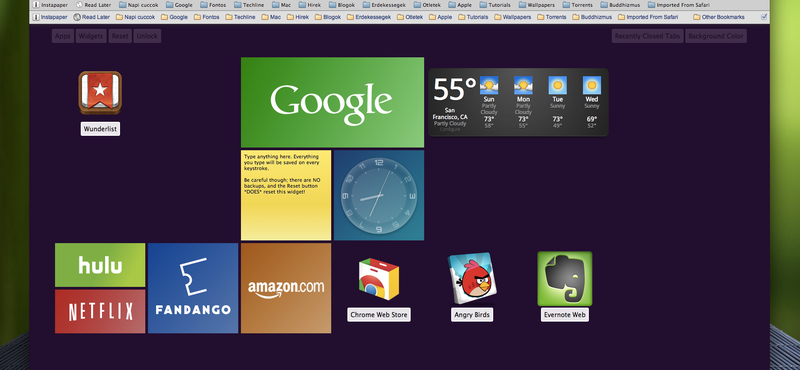800x370 pixels.
Task: Click Monday's partly cloudy weather icon
Action: (x=523, y=85)
